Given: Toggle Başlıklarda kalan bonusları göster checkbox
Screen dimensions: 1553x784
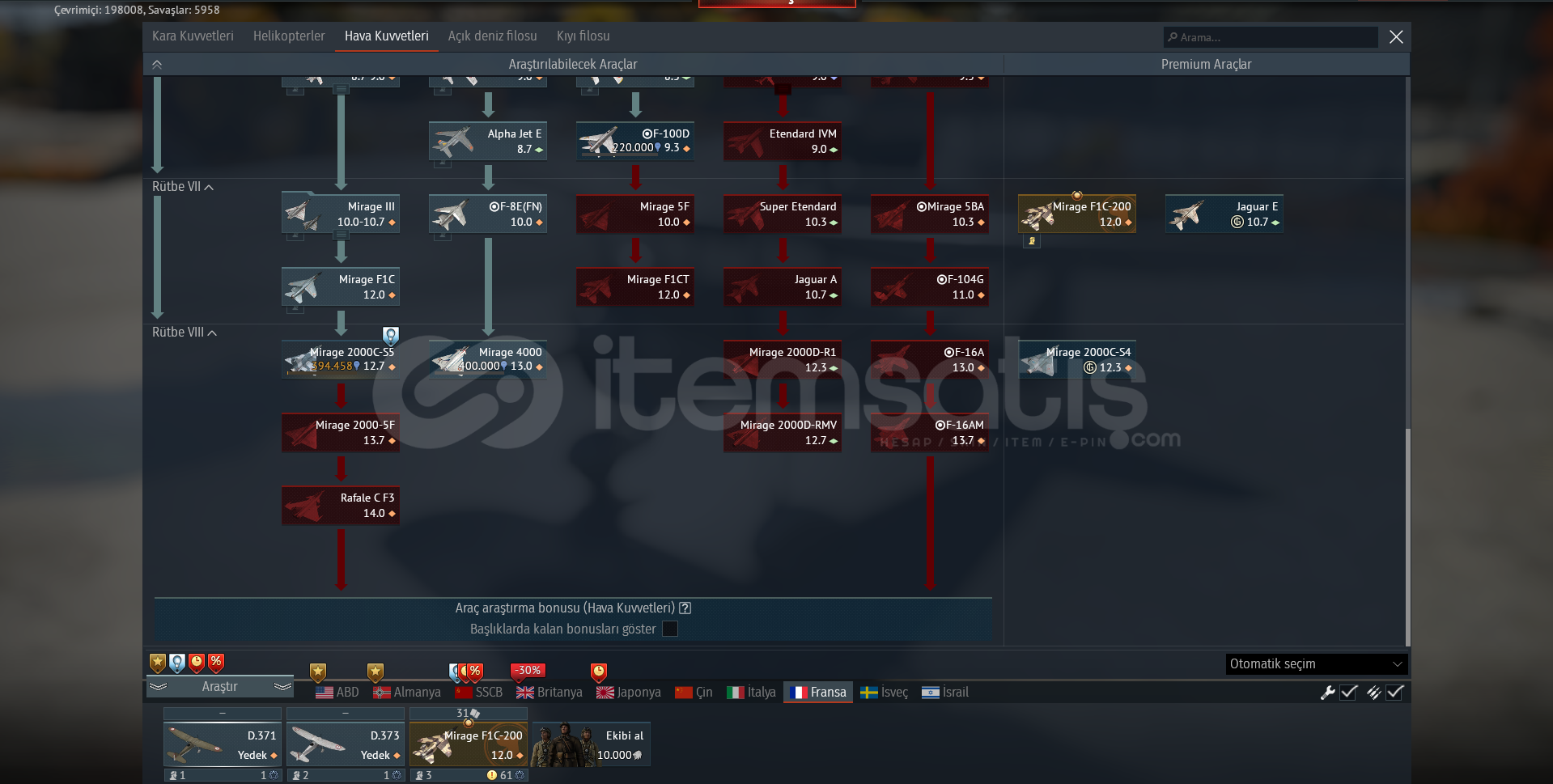Looking at the screenshot, I should (670, 629).
